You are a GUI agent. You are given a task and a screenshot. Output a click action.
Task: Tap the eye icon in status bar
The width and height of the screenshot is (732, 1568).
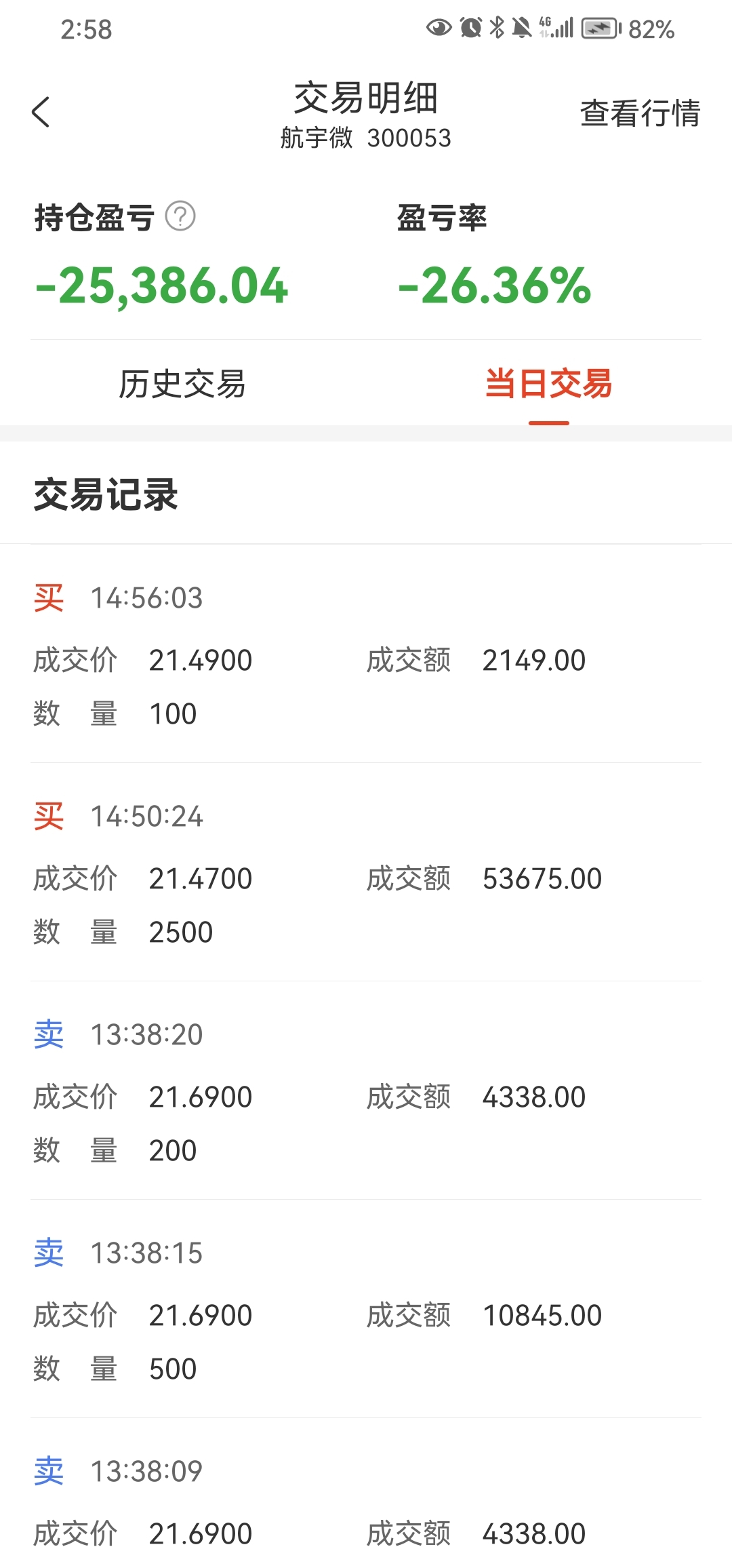[439, 28]
